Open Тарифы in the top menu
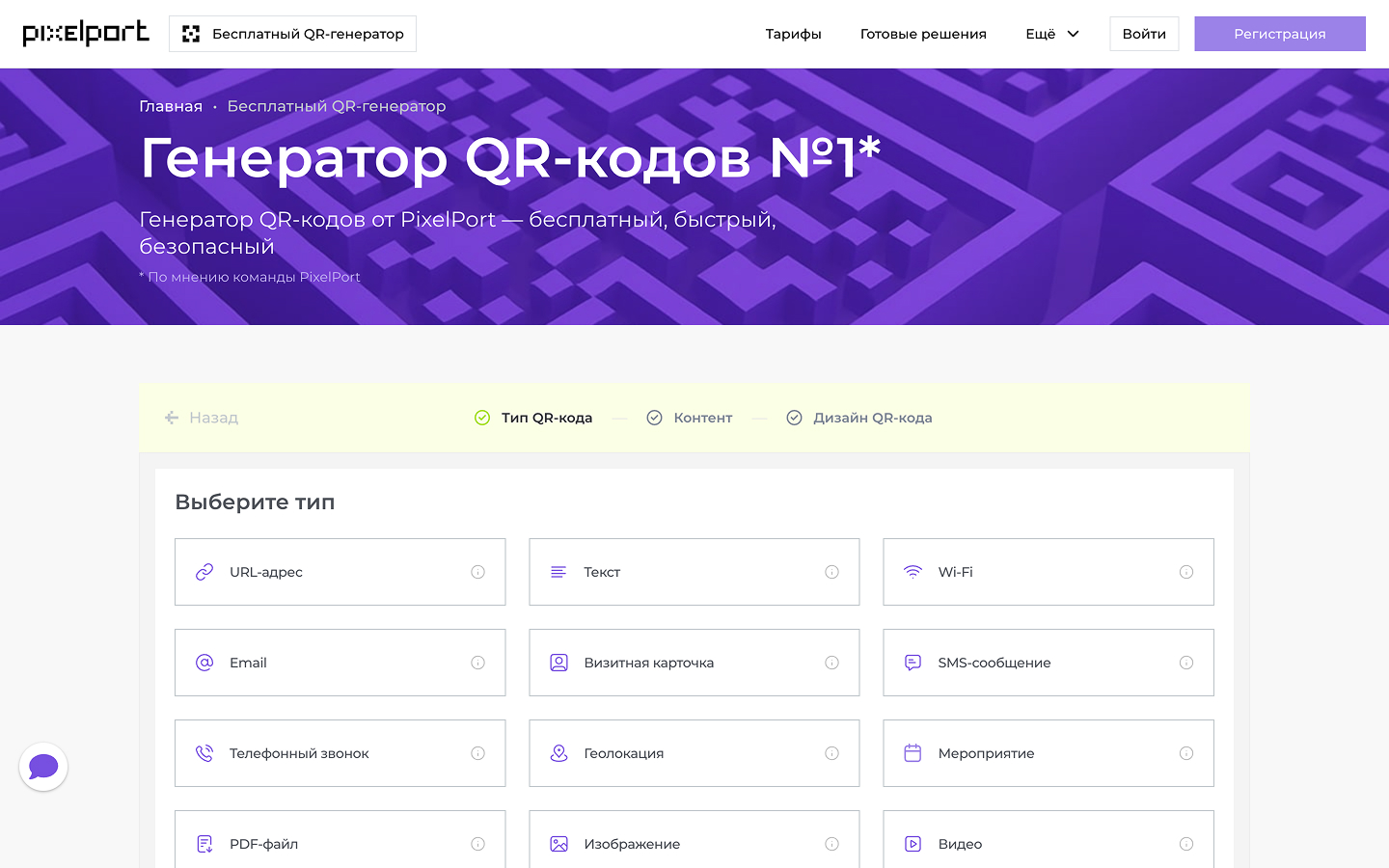Viewport: 1389px width, 868px height. (x=793, y=34)
